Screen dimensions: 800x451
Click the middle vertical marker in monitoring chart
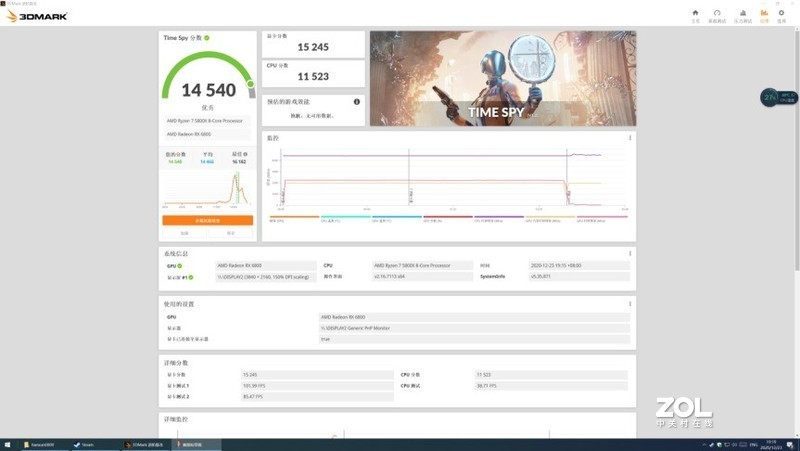coord(409,178)
